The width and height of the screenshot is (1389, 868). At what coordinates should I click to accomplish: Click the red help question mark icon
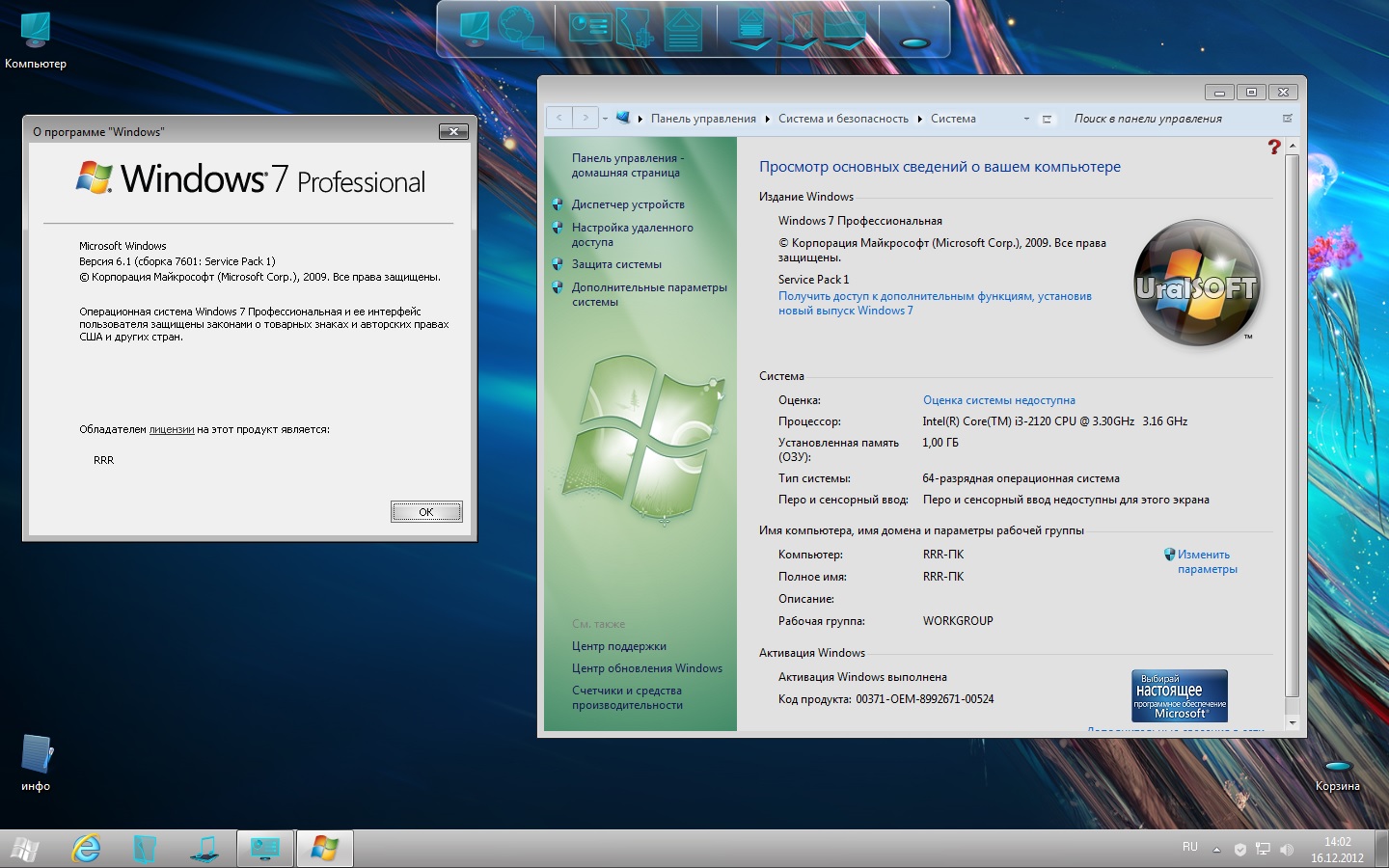click(1274, 147)
